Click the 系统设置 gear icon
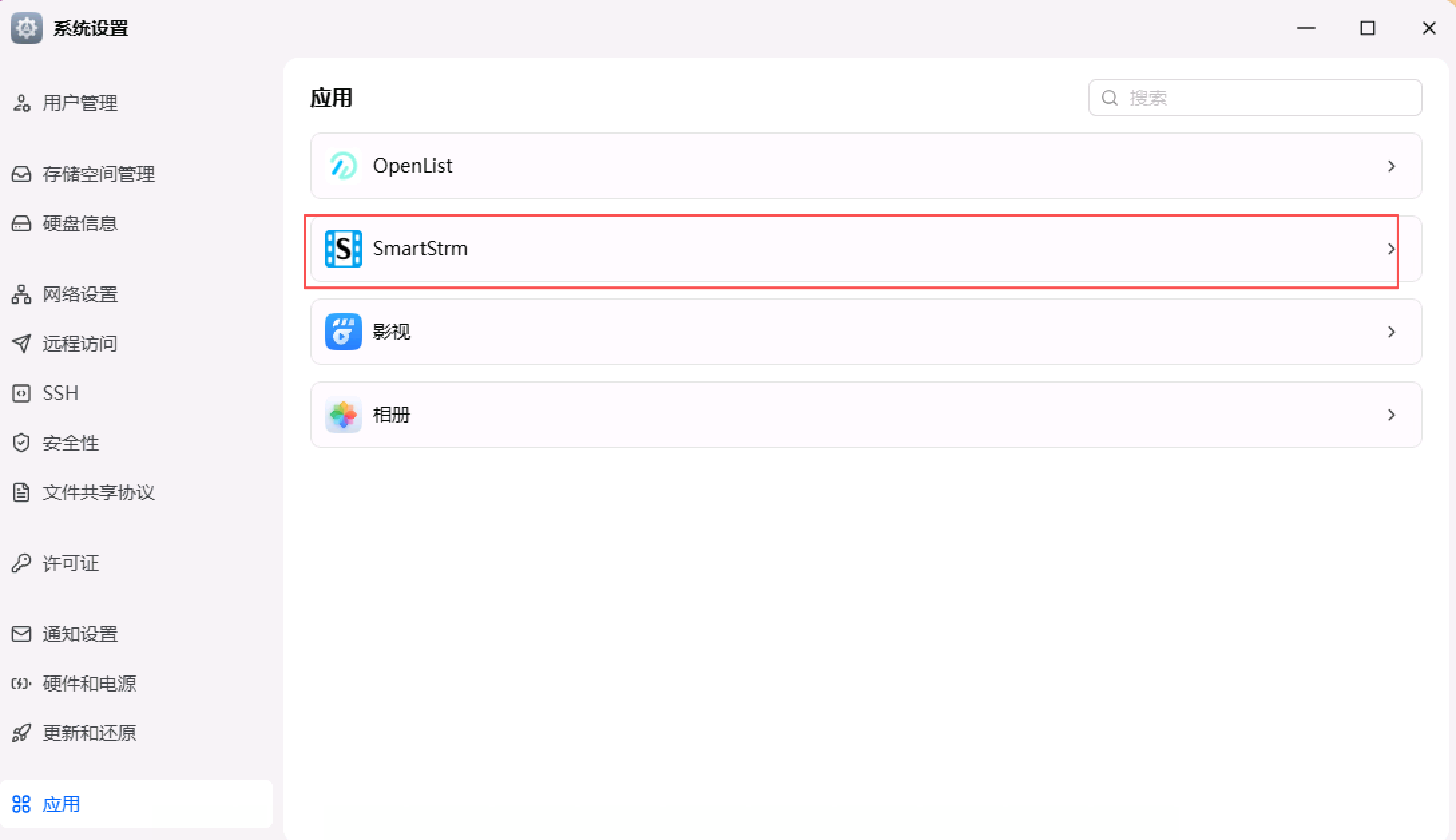The image size is (1456, 840). [x=27, y=28]
